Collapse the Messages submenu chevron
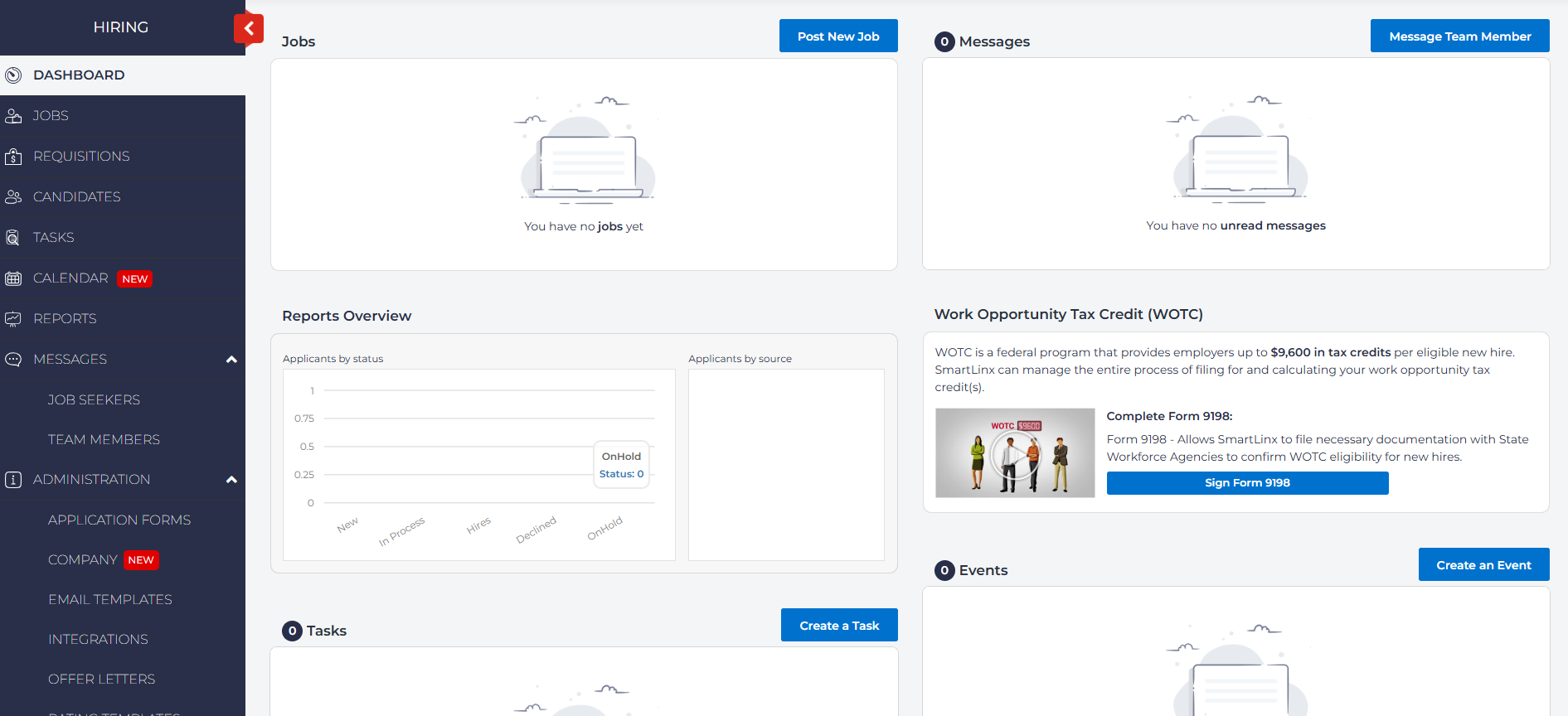The width and height of the screenshot is (1568, 716). click(x=231, y=360)
